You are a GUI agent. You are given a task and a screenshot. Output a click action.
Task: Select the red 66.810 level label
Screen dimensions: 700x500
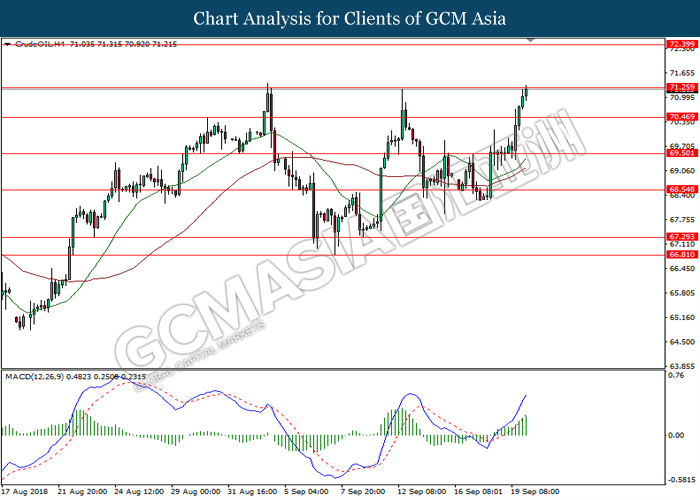(x=683, y=254)
